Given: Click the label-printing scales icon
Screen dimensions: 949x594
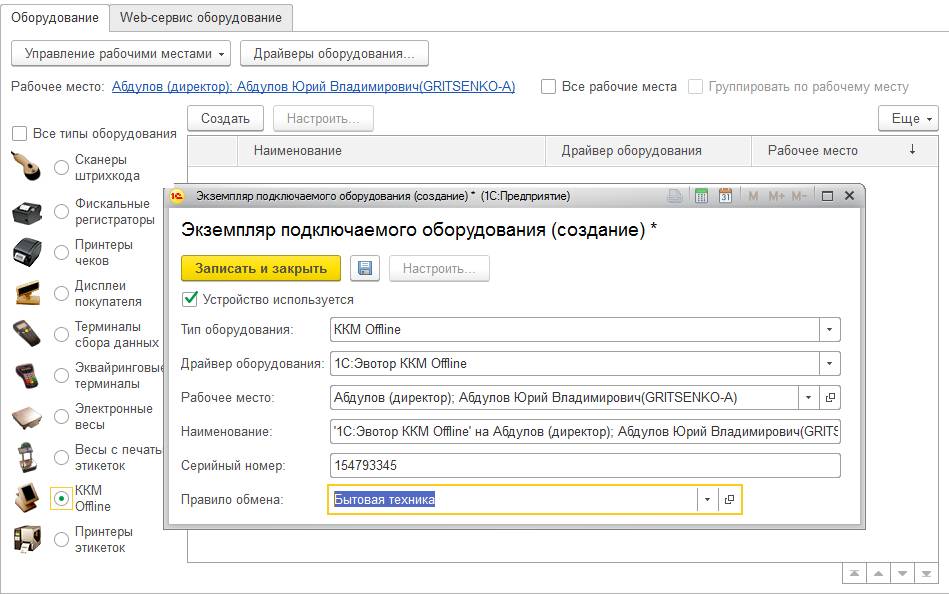Looking at the screenshot, I should 27,457.
